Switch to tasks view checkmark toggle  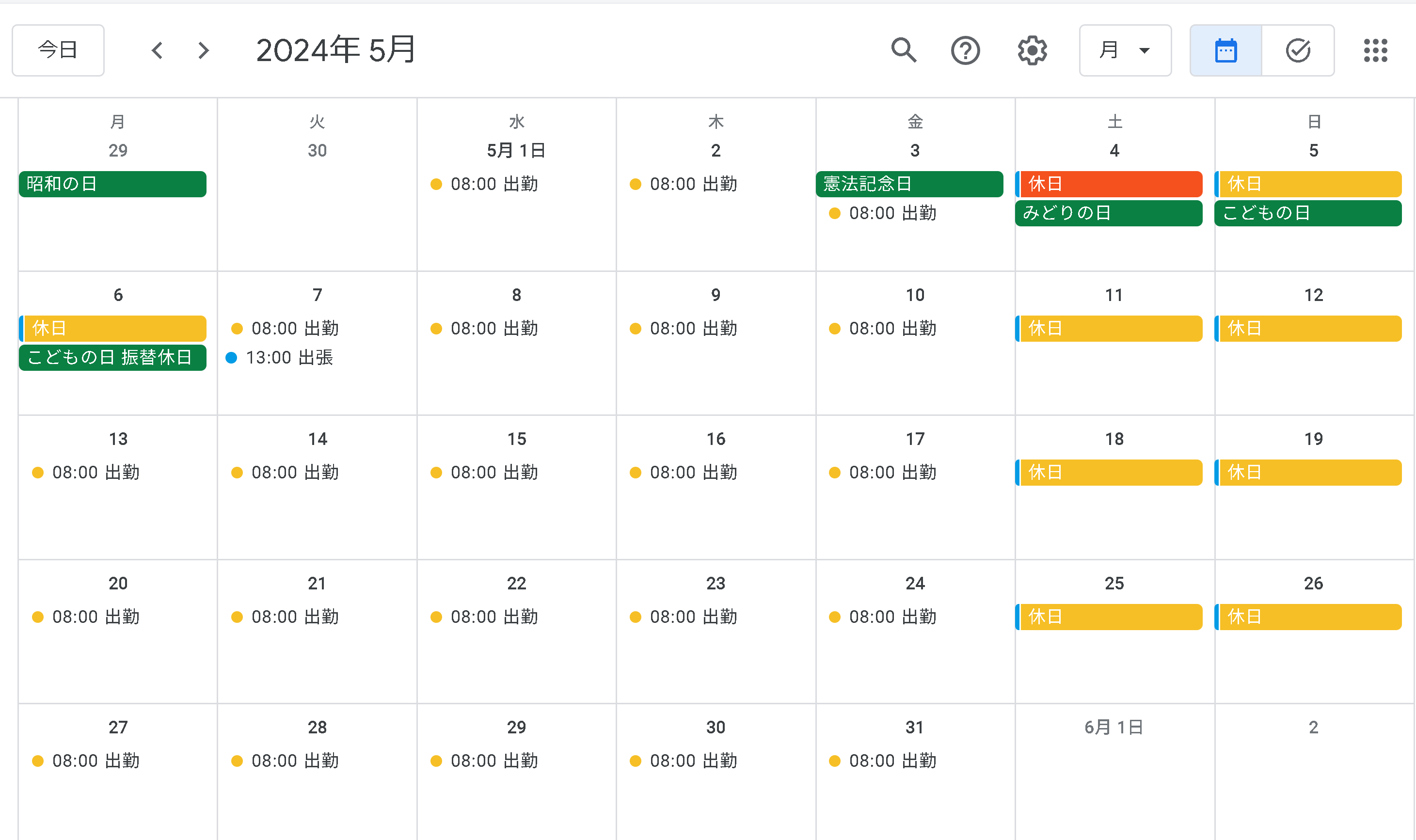click(1297, 50)
